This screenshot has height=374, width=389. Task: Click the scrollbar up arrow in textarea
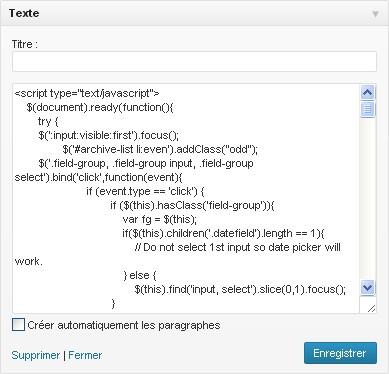(x=367, y=92)
